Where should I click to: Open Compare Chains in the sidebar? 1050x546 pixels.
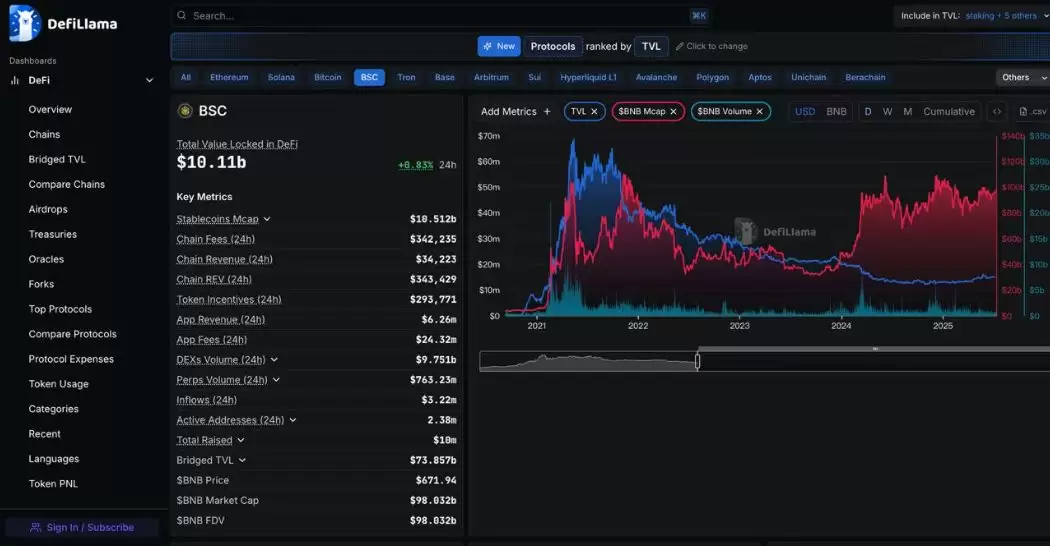coord(66,184)
